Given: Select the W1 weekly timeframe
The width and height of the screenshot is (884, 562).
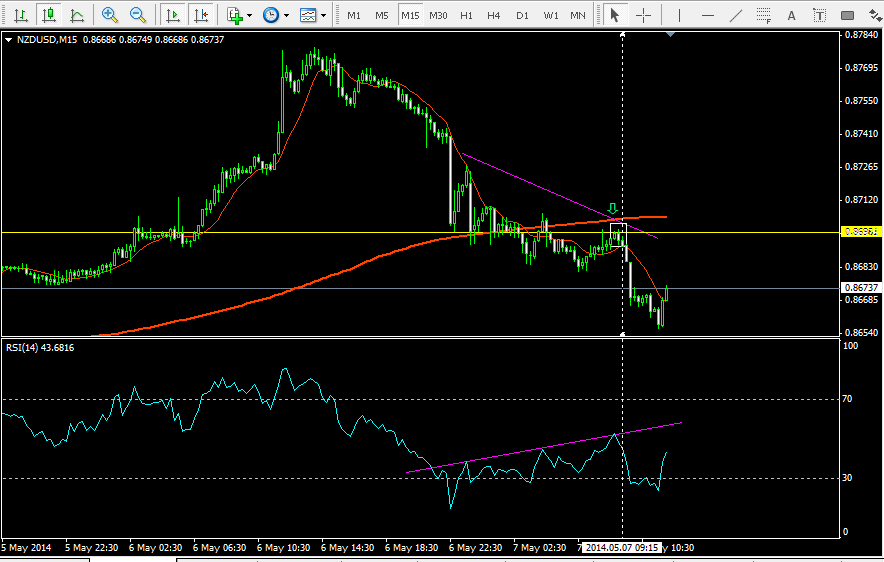Looking at the screenshot, I should tap(551, 15).
